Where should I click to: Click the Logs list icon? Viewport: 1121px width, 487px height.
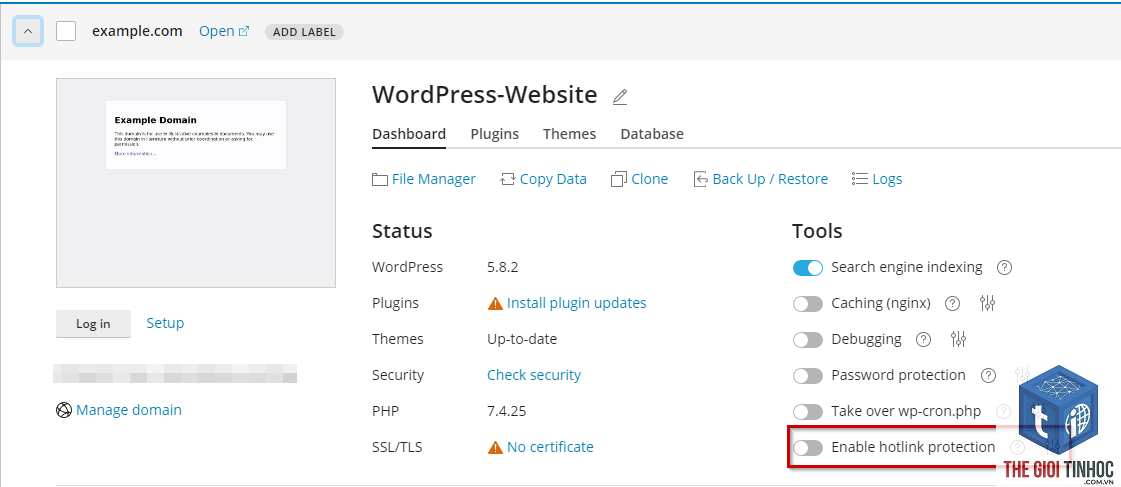[859, 179]
